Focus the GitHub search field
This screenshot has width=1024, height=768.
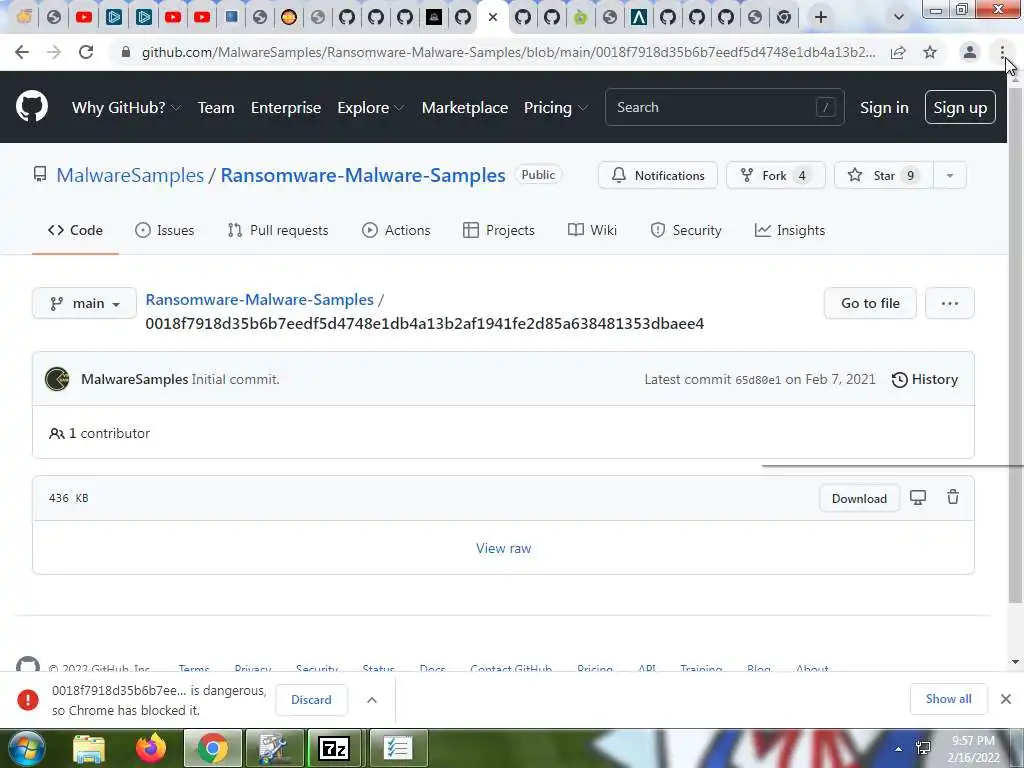point(724,107)
